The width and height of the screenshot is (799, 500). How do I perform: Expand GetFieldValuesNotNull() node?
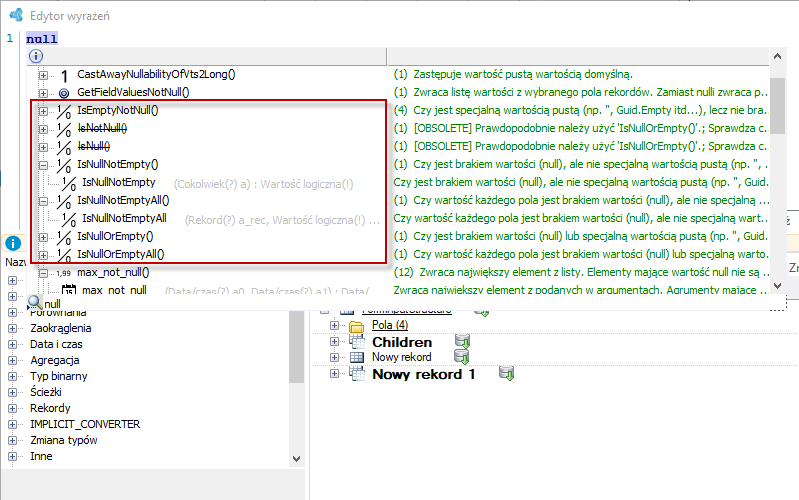click(x=43, y=93)
